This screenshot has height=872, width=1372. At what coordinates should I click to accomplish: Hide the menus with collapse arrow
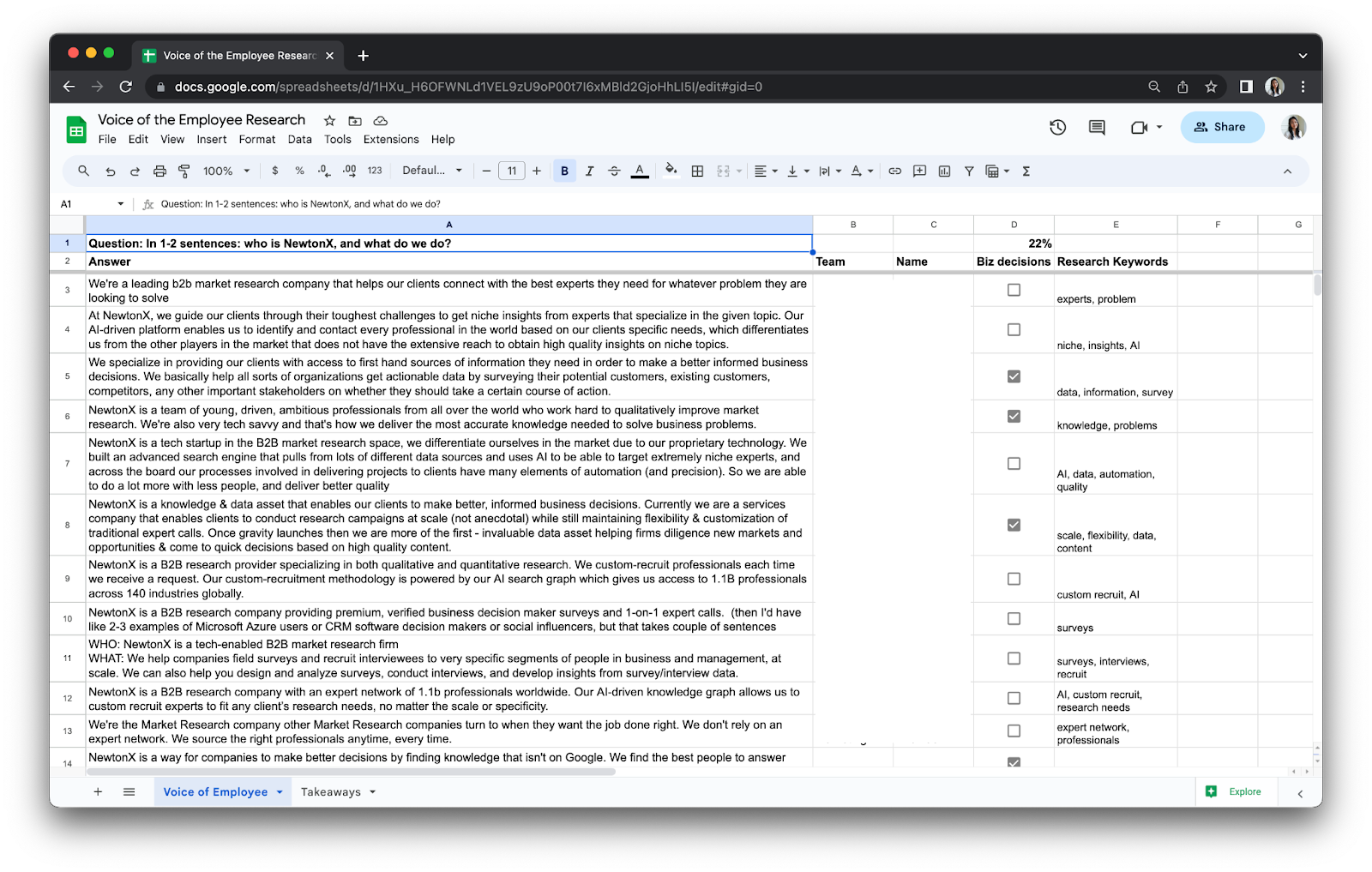tap(1287, 171)
